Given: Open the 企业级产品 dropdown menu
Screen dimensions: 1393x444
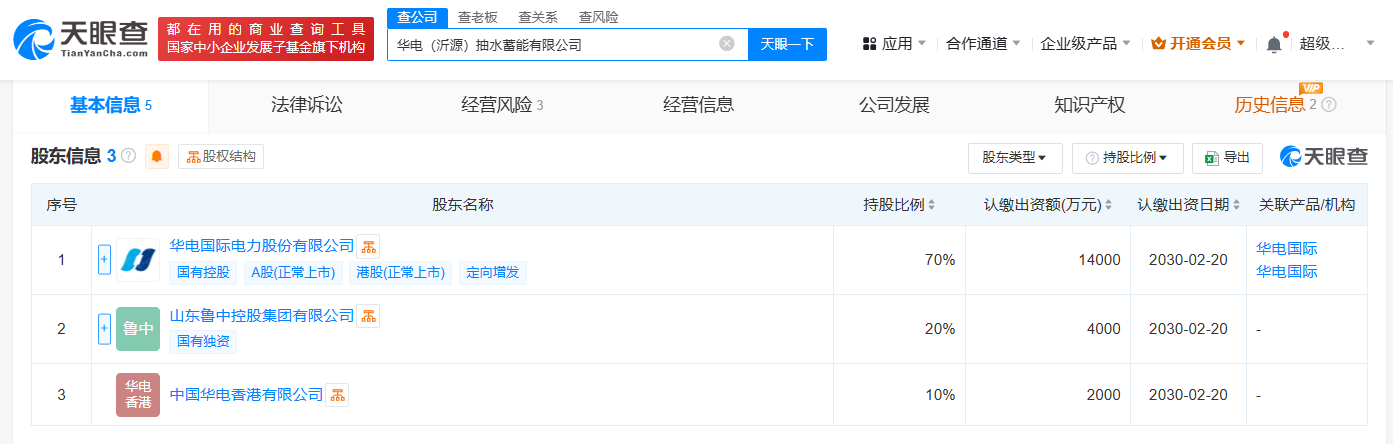Looking at the screenshot, I should 1086,44.
